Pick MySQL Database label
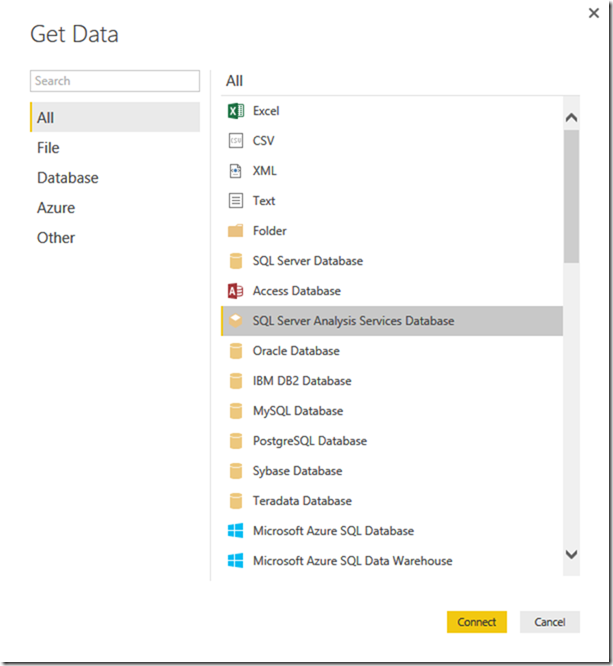The width and height of the screenshot is (613, 666). [x=298, y=411]
